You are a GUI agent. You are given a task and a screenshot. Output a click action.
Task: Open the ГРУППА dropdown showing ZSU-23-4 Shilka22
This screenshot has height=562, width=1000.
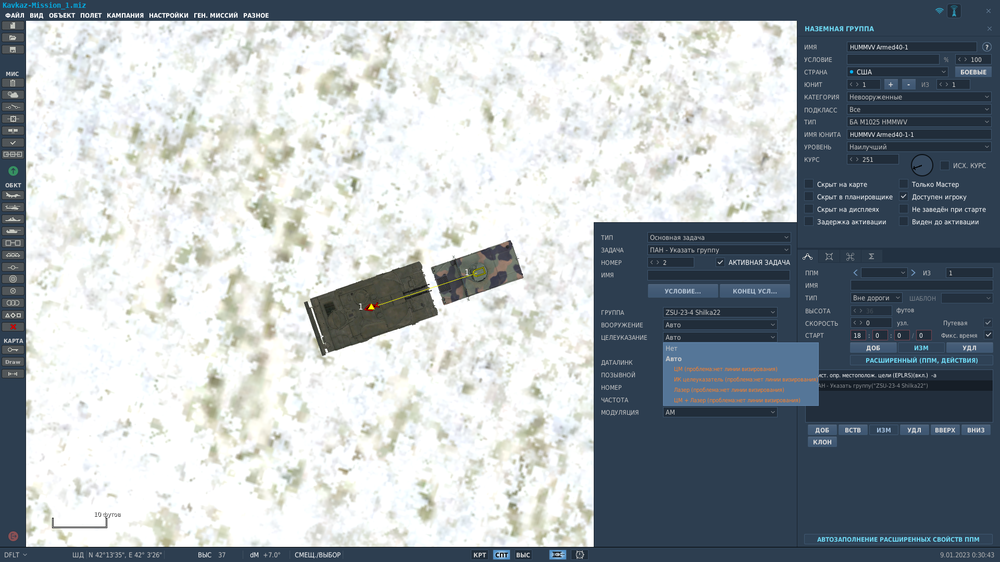720,313
